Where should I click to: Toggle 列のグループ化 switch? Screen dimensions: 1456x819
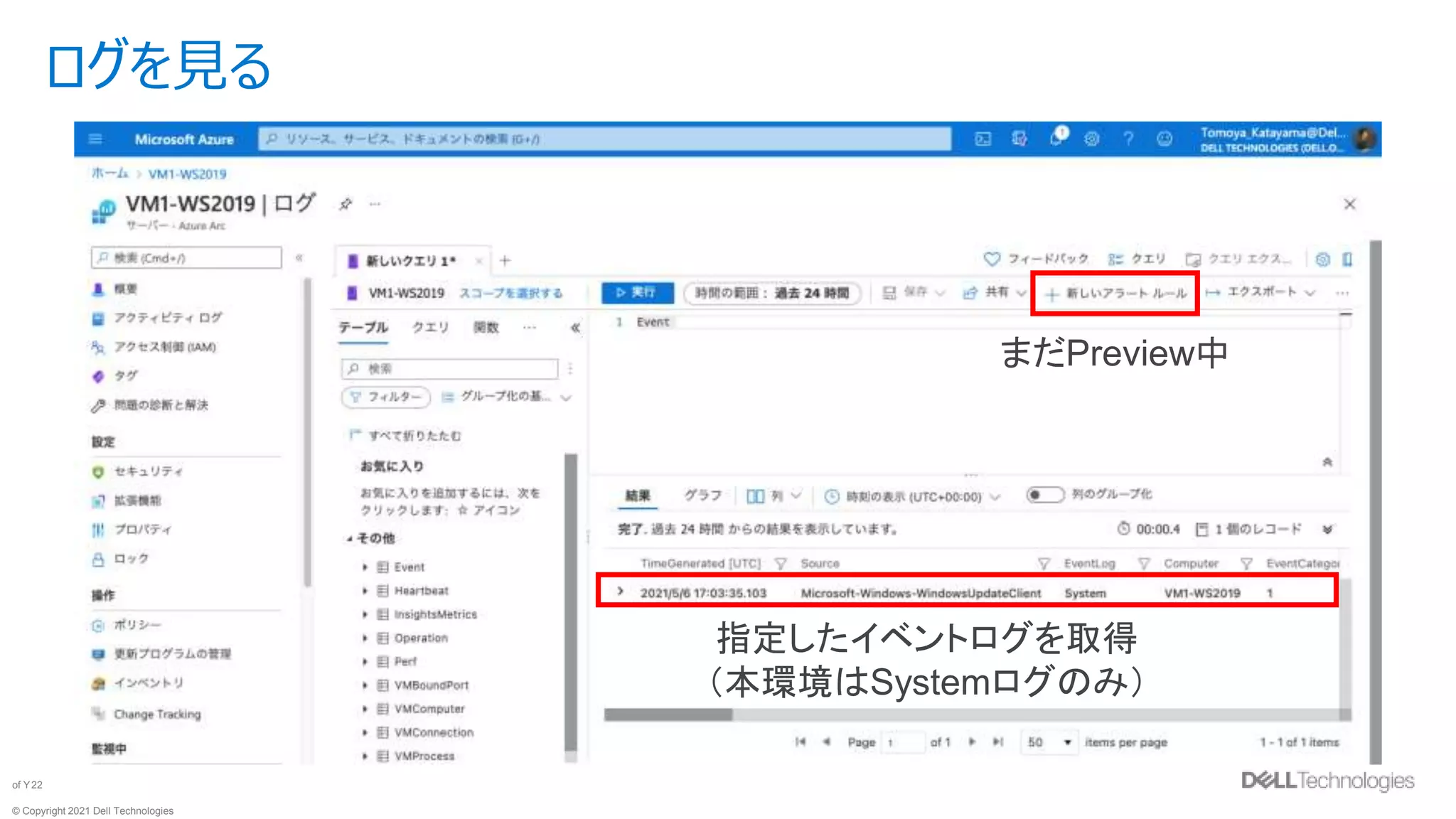click(1045, 494)
